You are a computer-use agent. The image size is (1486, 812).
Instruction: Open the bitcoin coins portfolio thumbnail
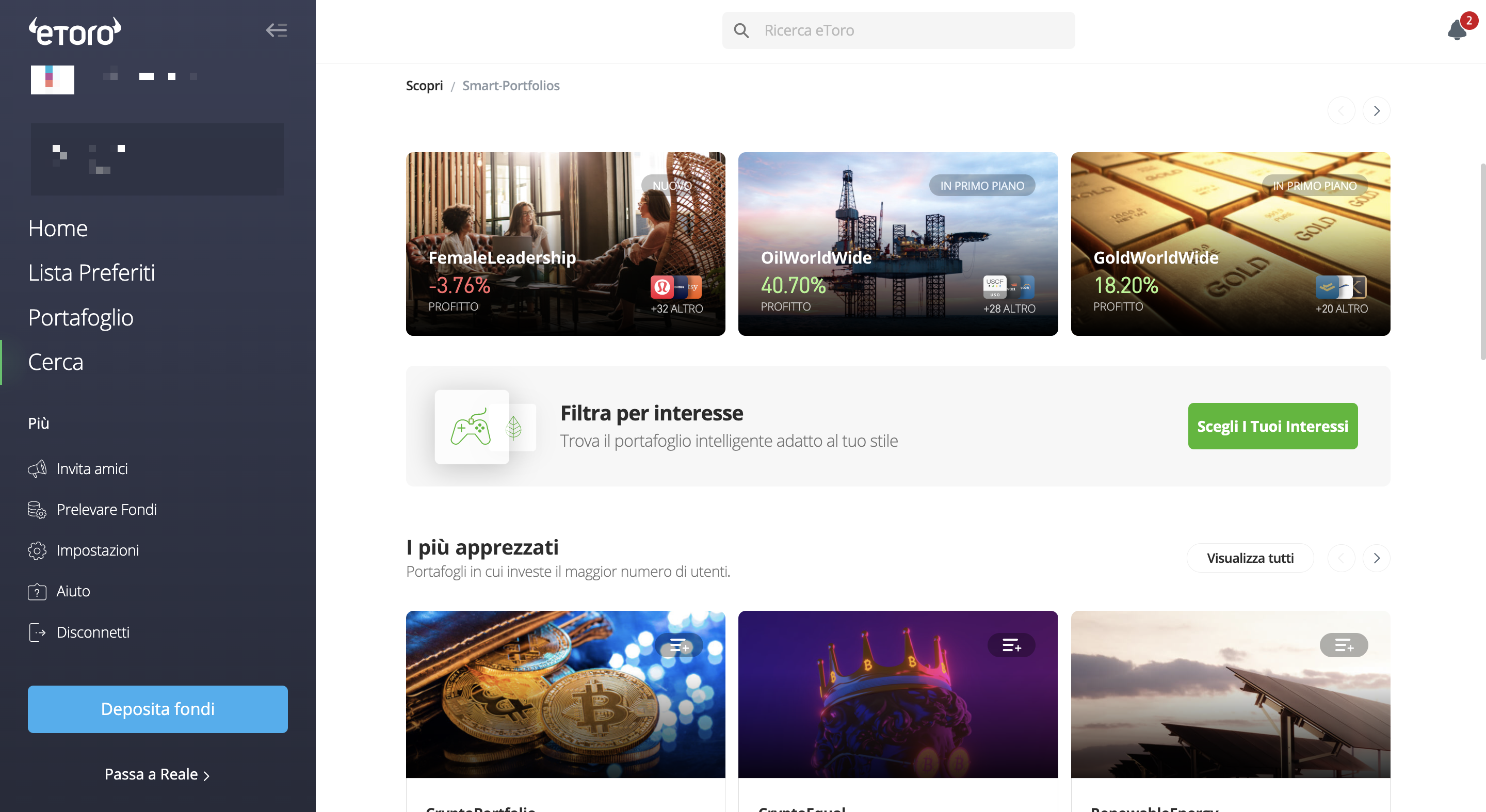tap(566, 694)
